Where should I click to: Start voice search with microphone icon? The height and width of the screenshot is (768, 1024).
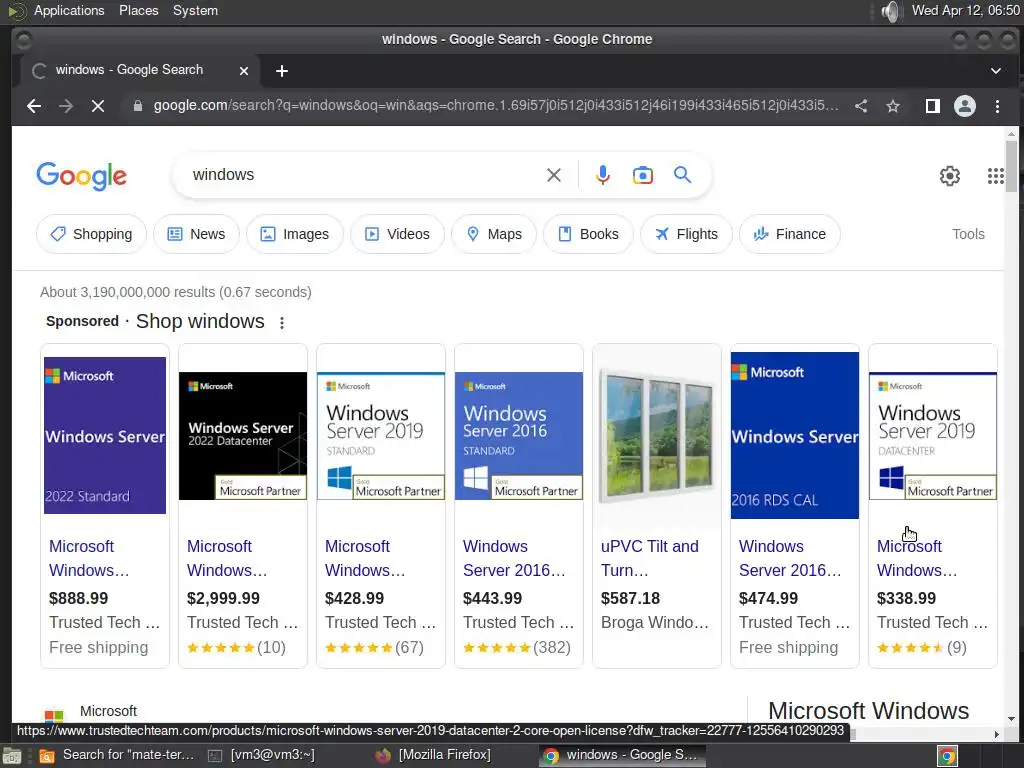coord(603,175)
